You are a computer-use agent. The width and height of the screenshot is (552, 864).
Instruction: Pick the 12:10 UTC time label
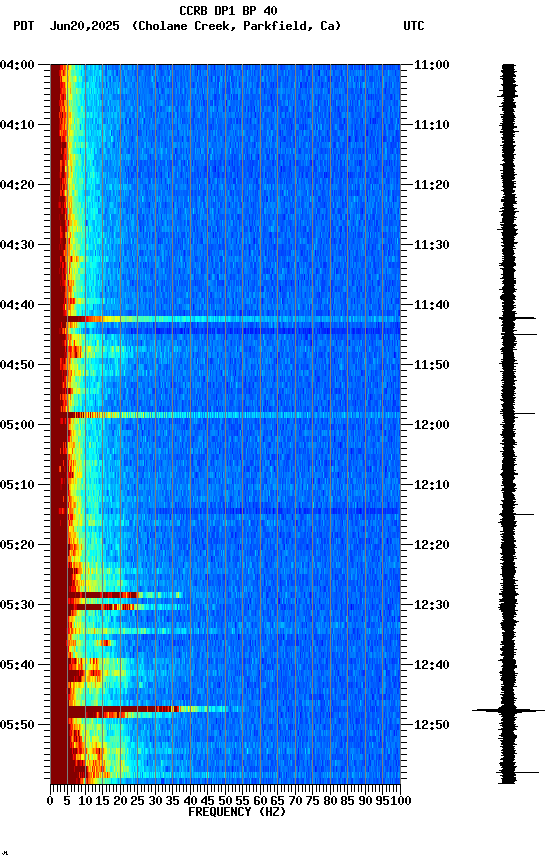pos(432,485)
